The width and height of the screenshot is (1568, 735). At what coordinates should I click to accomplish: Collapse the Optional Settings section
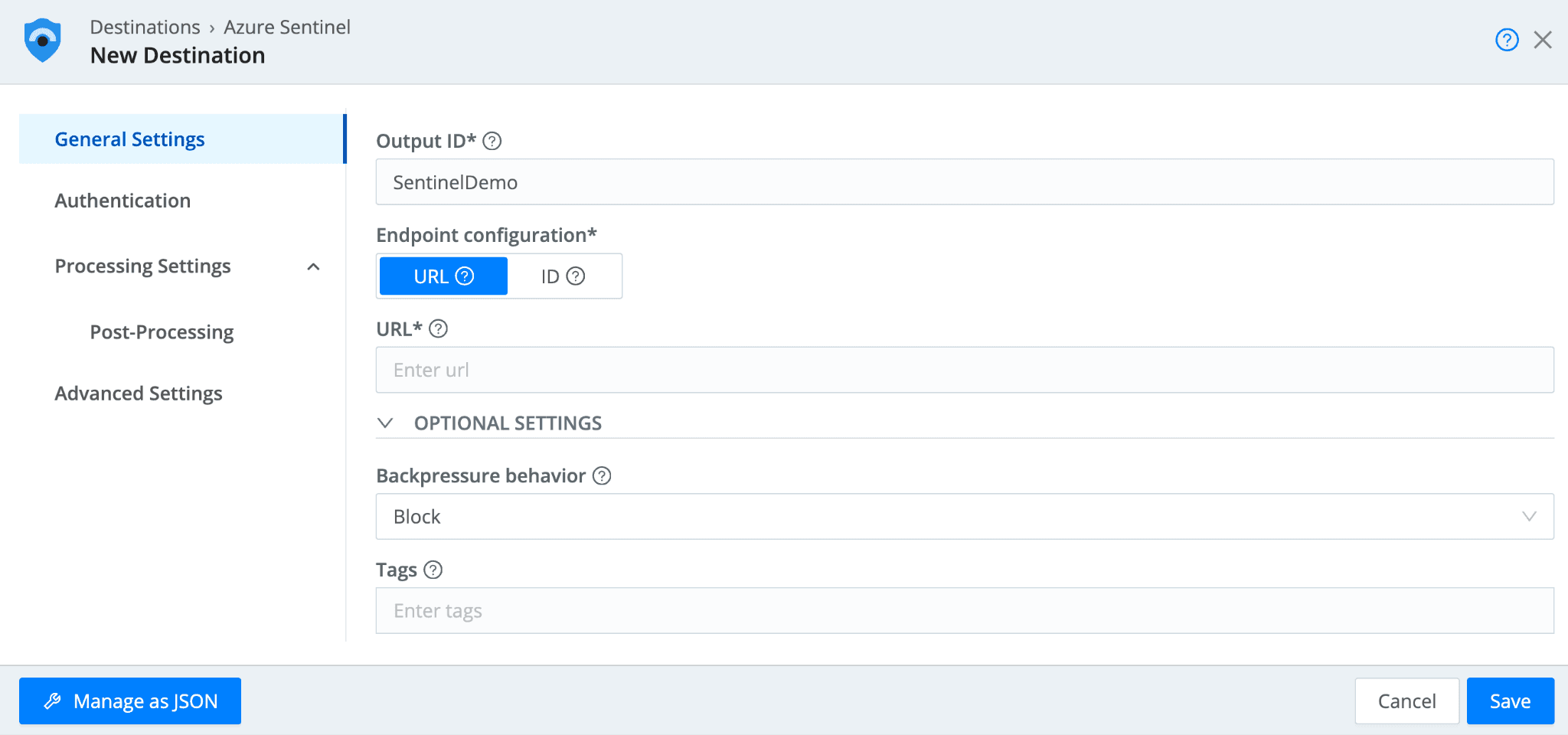point(386,423)
